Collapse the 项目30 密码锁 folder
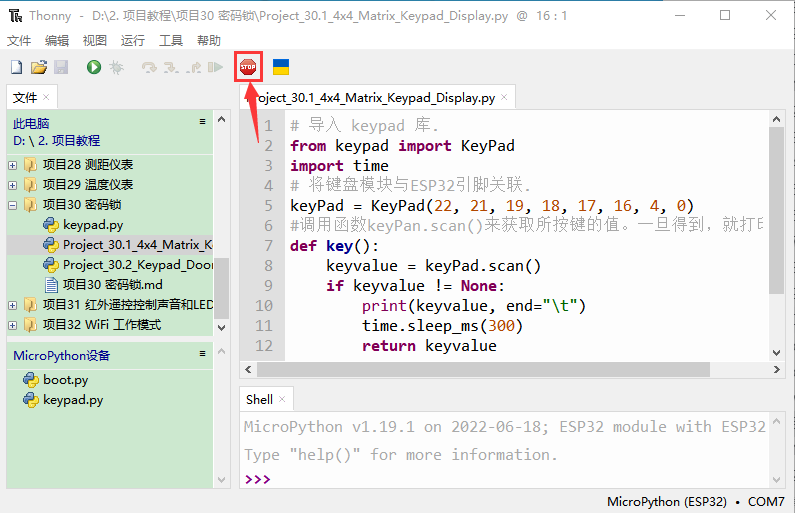 13,205
